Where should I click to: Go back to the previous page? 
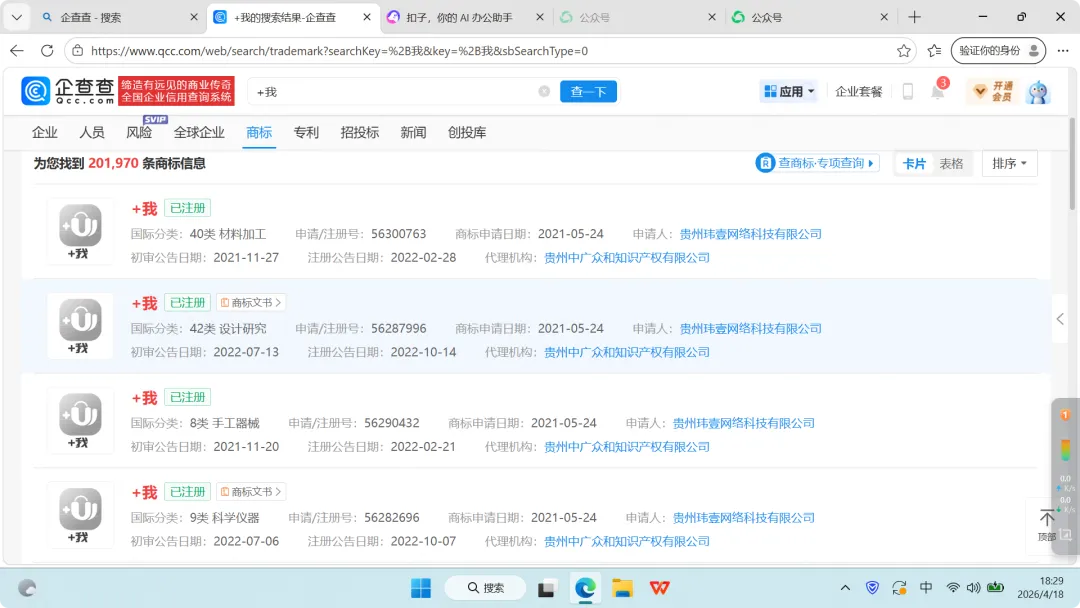[x=17, y=51]
